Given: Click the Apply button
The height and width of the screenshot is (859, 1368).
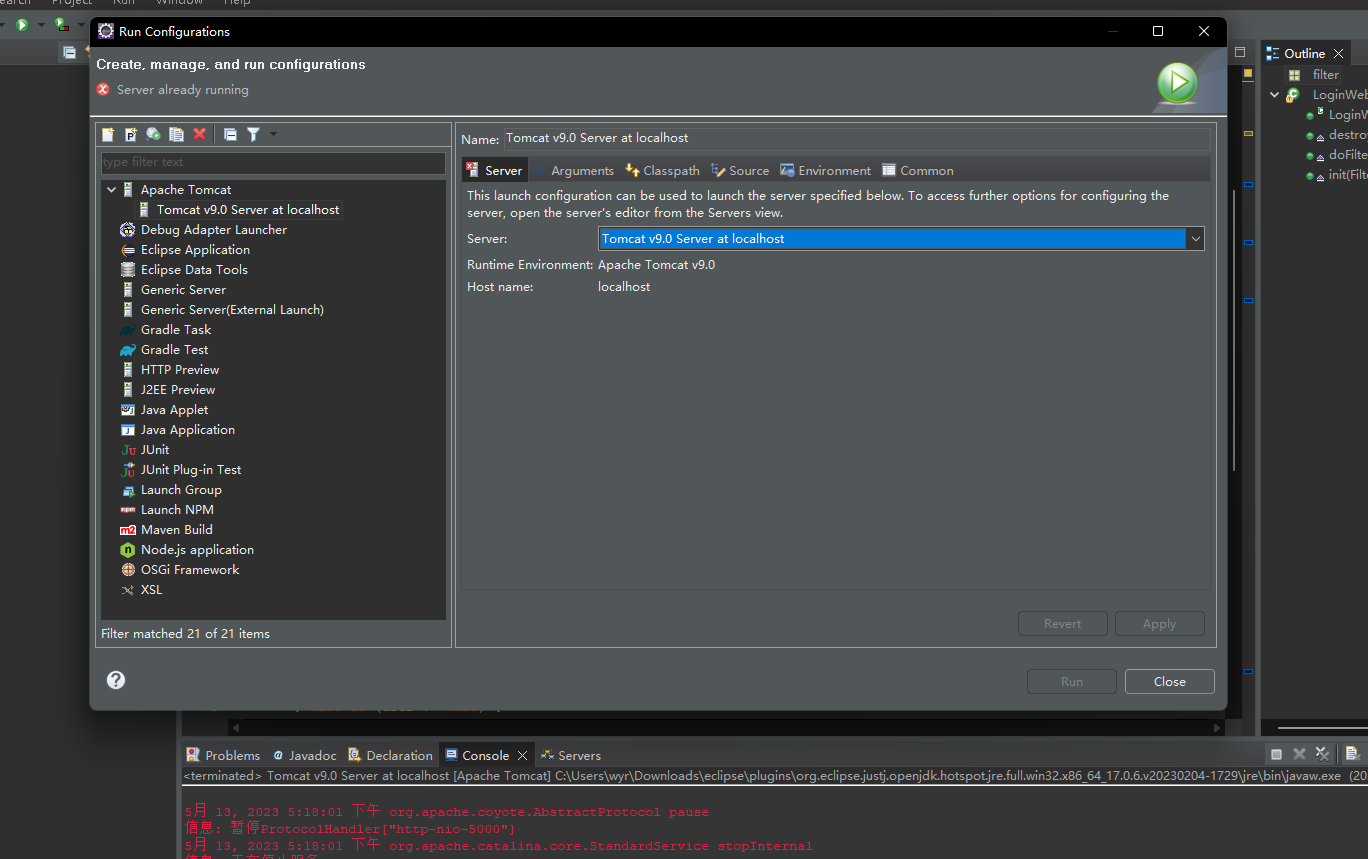Looking at the screenshot, I should coord(1159,623).
